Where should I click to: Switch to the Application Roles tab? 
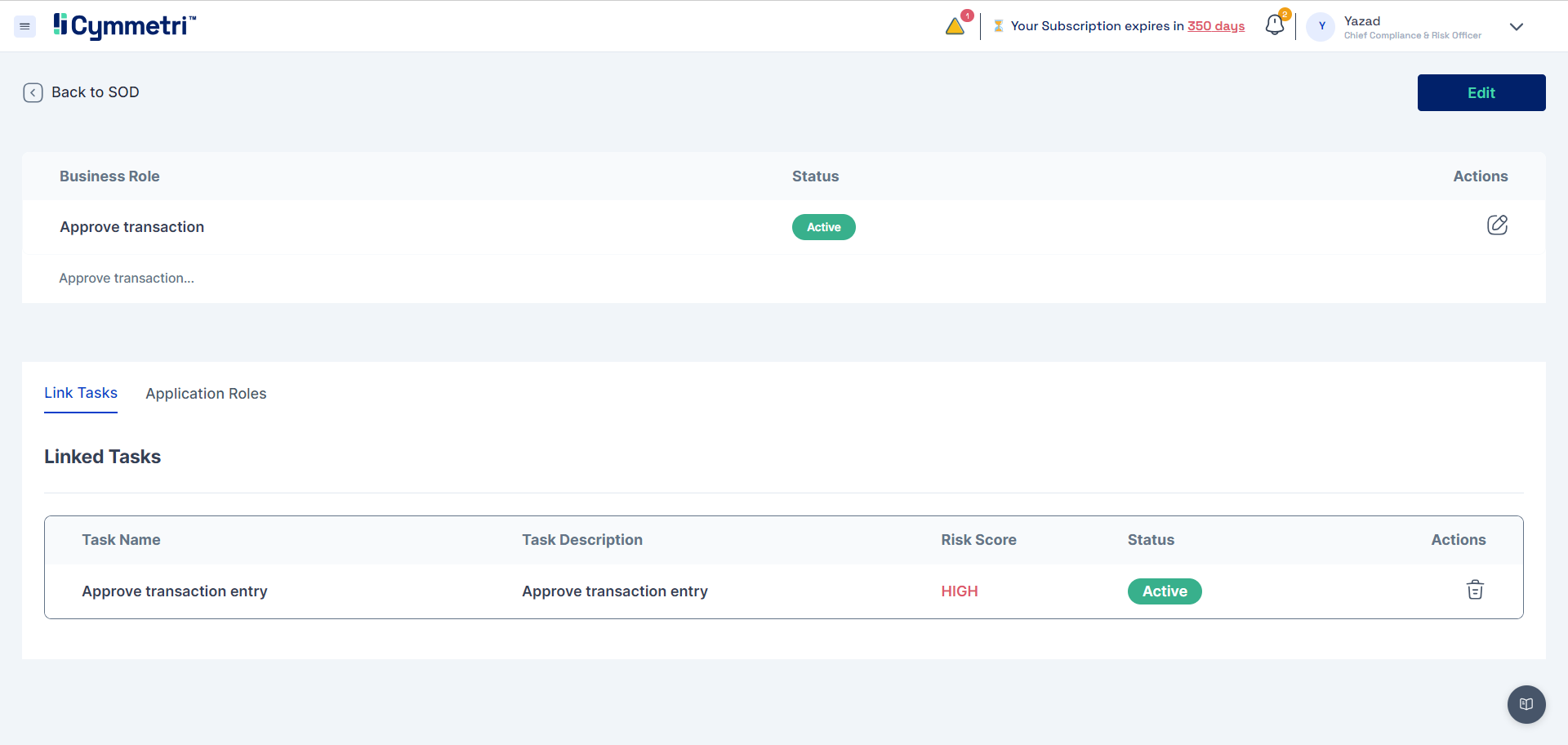[206, 394]
